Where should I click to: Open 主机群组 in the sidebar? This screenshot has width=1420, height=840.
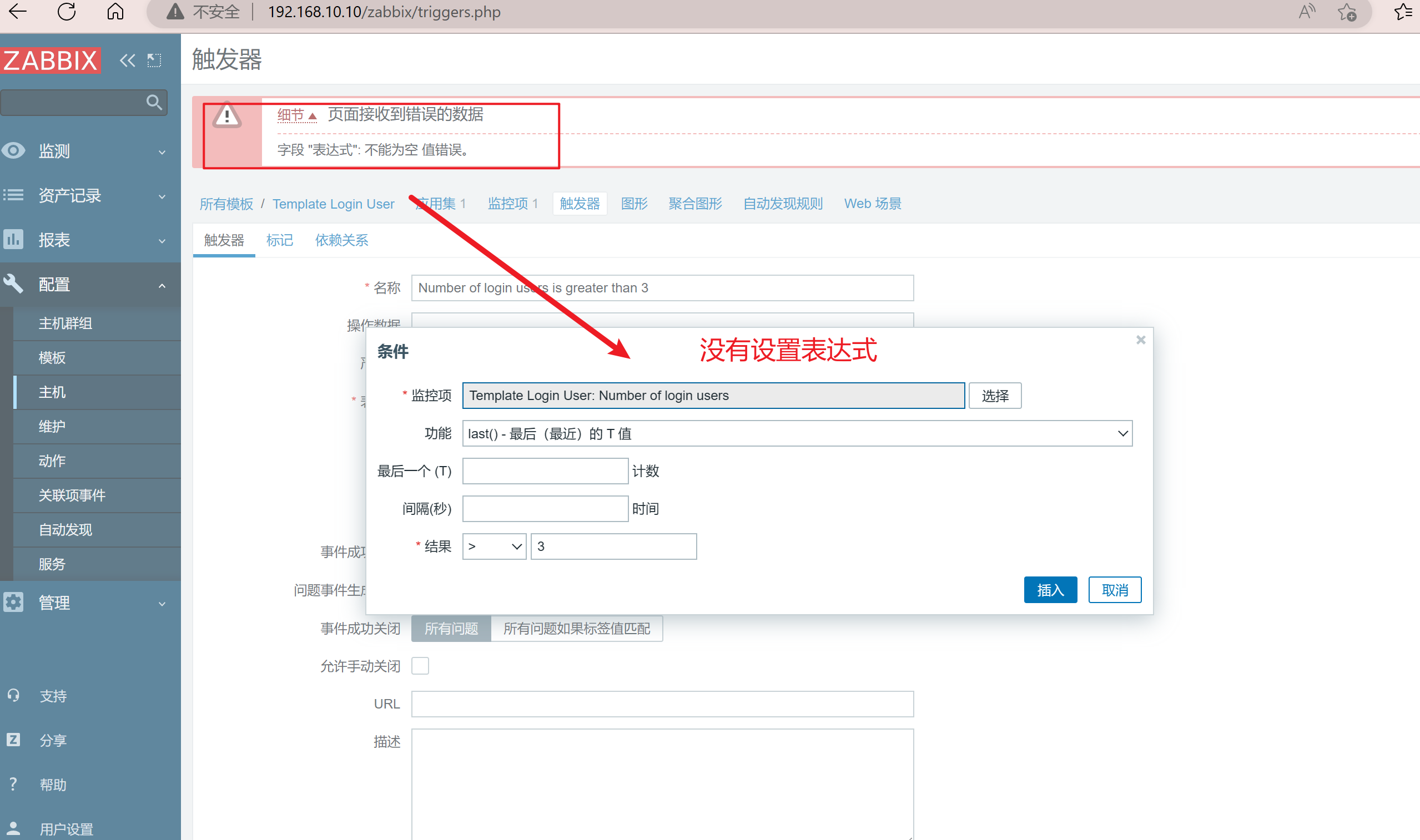pos(65,323)
